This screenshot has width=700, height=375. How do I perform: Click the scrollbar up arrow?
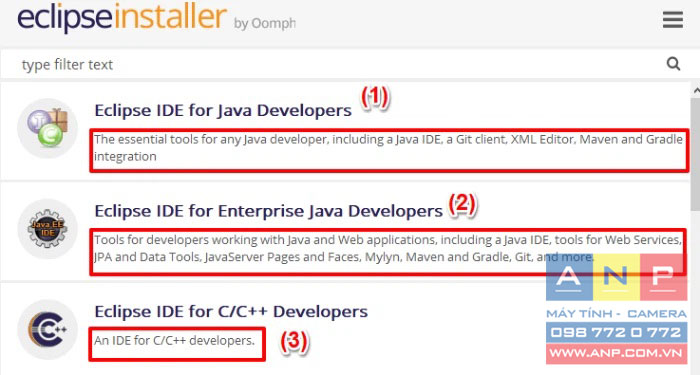[x=696, y=90]
